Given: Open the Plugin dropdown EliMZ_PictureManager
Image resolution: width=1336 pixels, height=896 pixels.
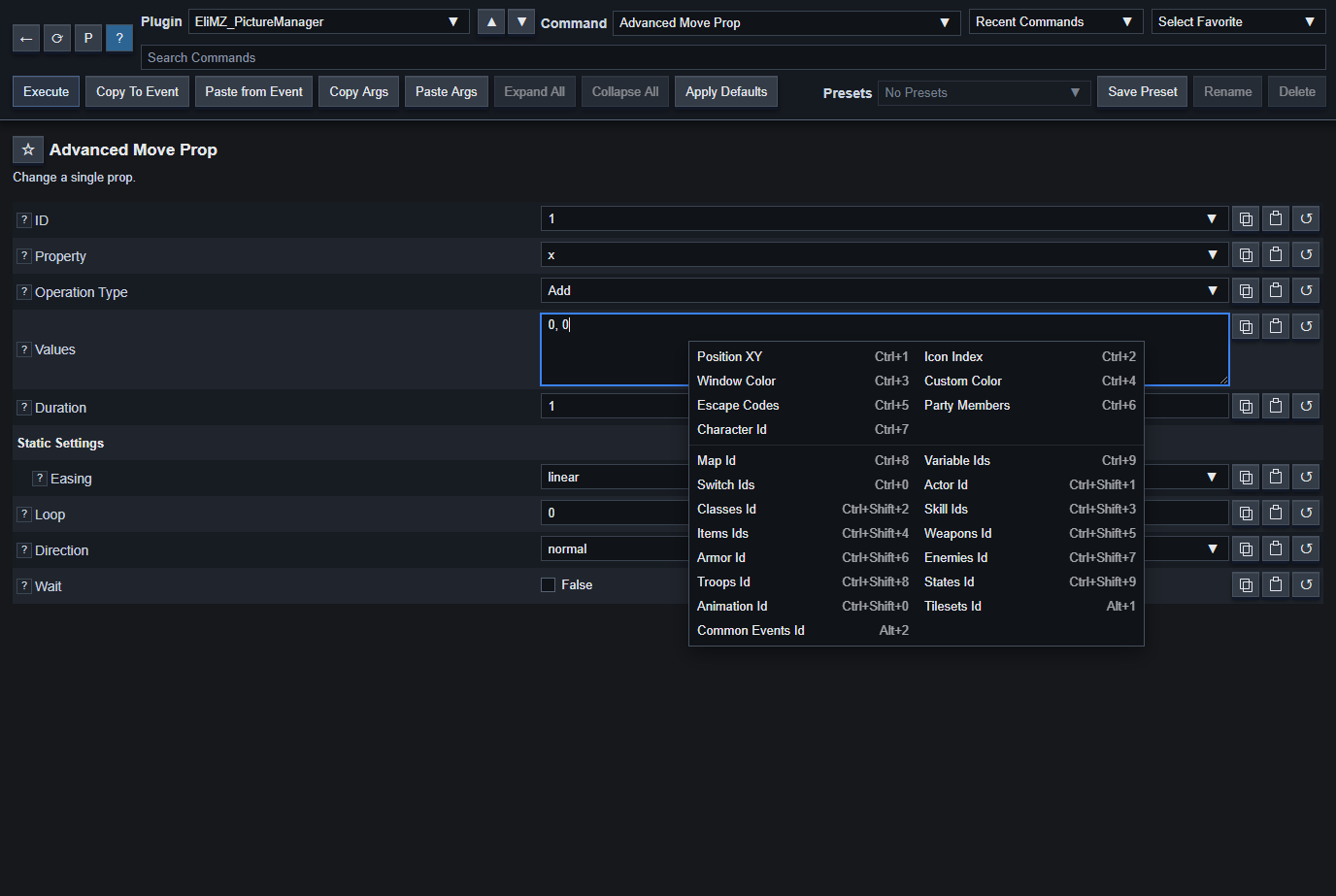Looking at the screenshot, I should (329, 21).
